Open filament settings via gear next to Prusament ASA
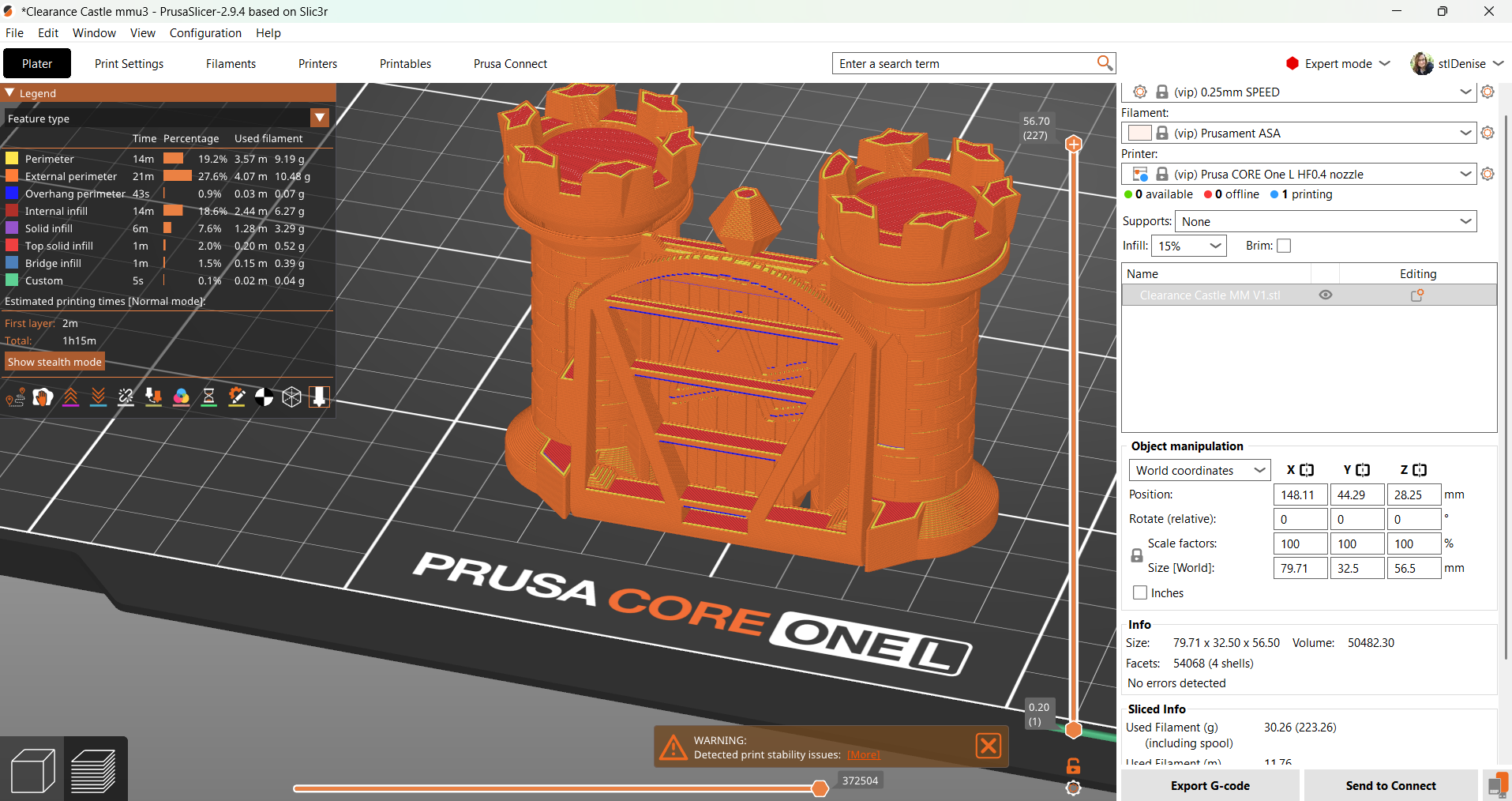The height and width of the screenshot is (801, 1512). [x=1489, y=133]
